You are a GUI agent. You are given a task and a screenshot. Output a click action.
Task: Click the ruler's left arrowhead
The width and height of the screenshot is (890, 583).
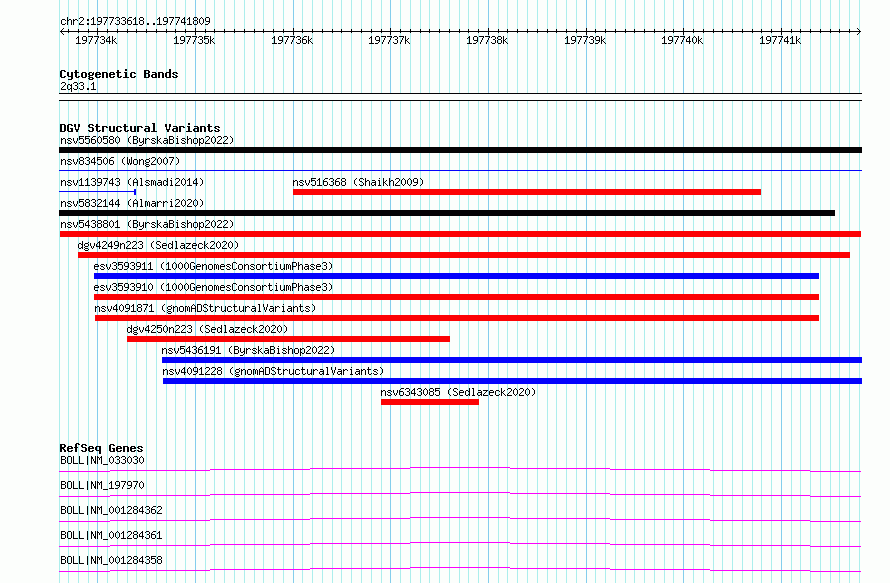point(62,32)
